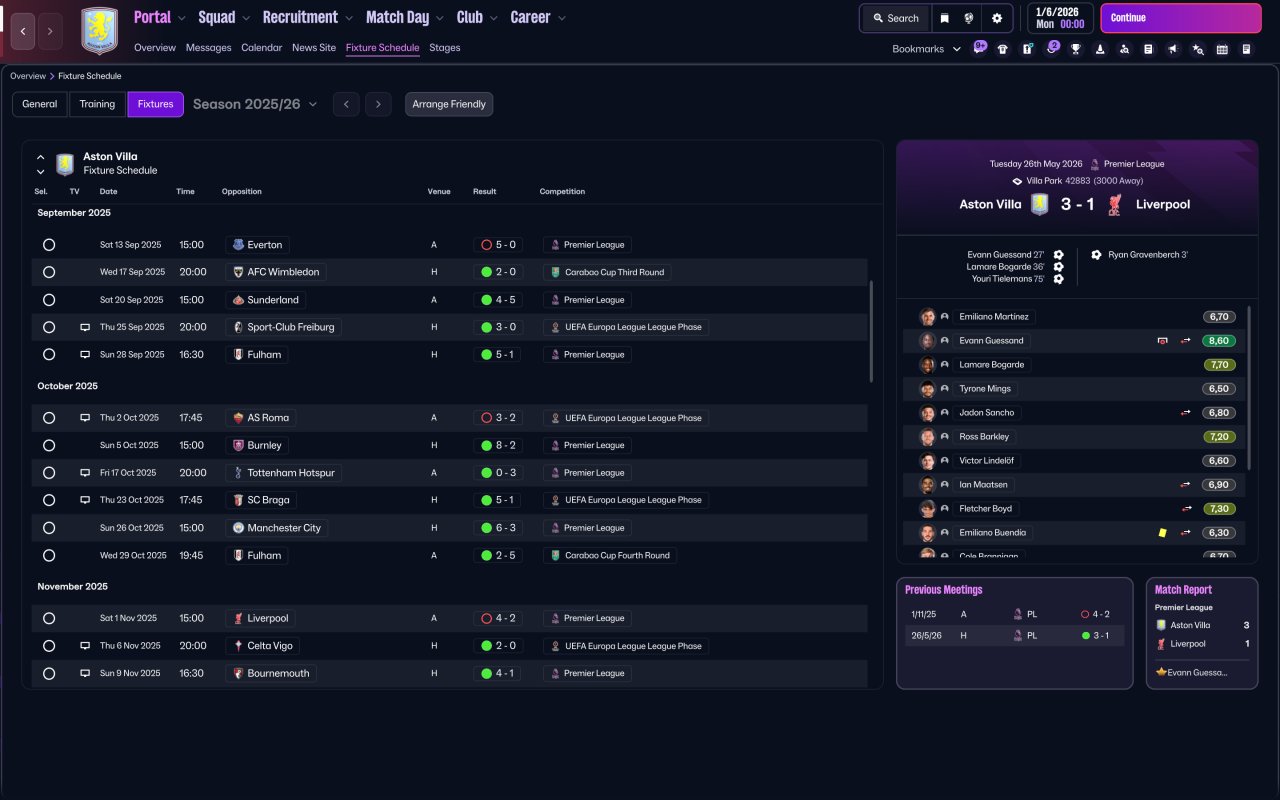Click Emiliano Martinez's player portrait

928,317
